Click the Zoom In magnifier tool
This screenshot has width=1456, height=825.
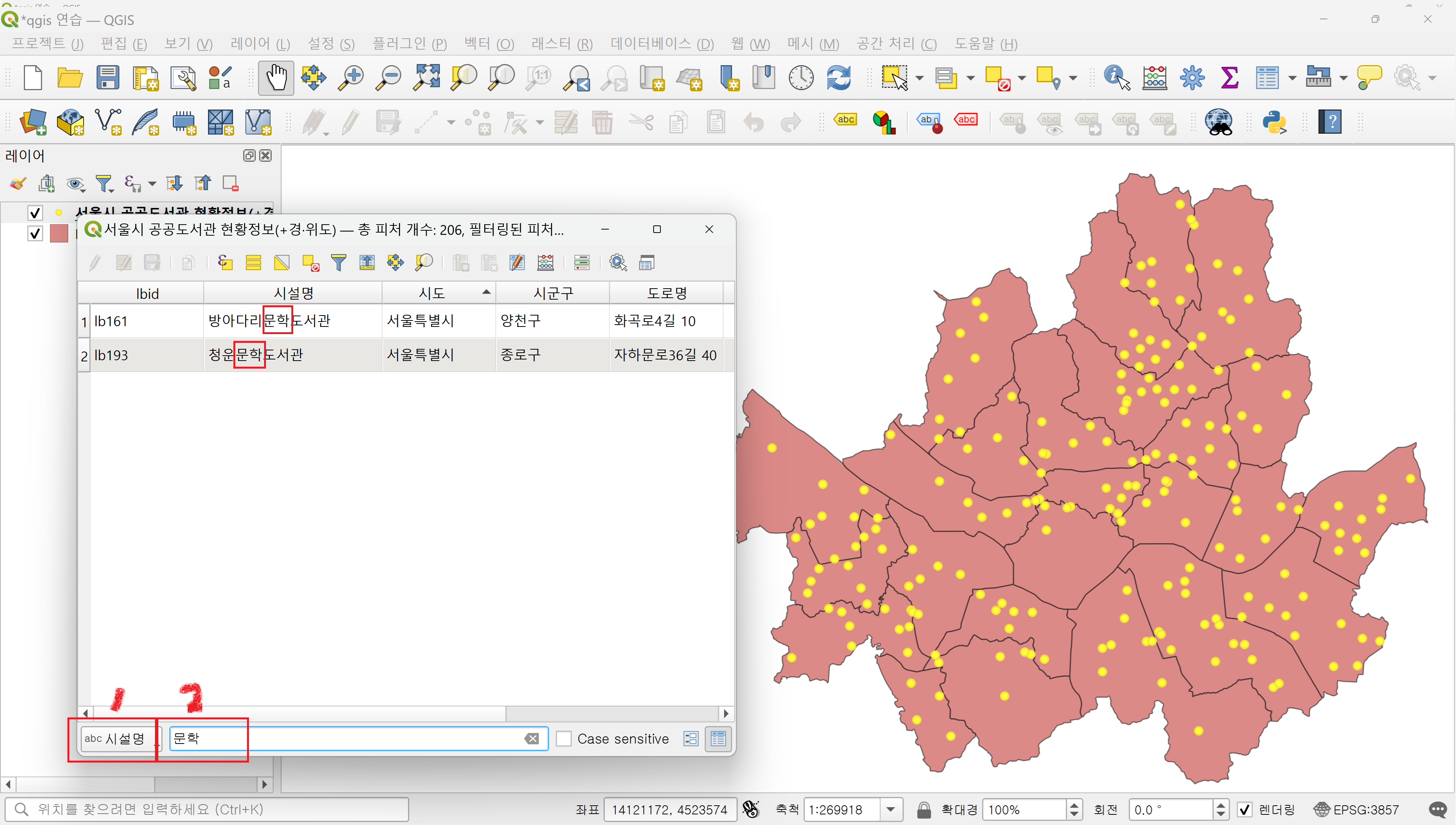pos(351,78)
